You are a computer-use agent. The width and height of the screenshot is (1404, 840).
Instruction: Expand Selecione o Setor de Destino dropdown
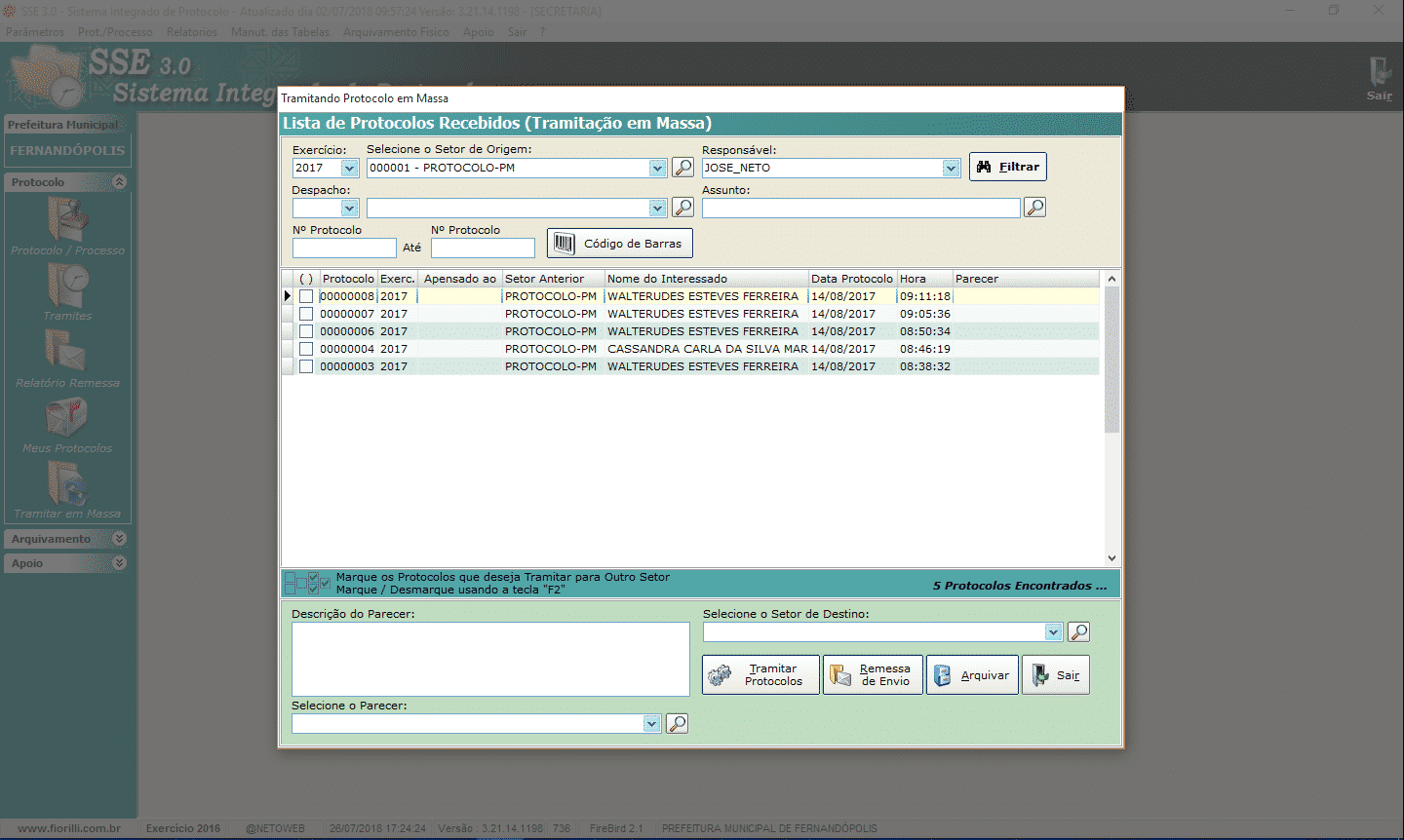[x=1053, y=632]
